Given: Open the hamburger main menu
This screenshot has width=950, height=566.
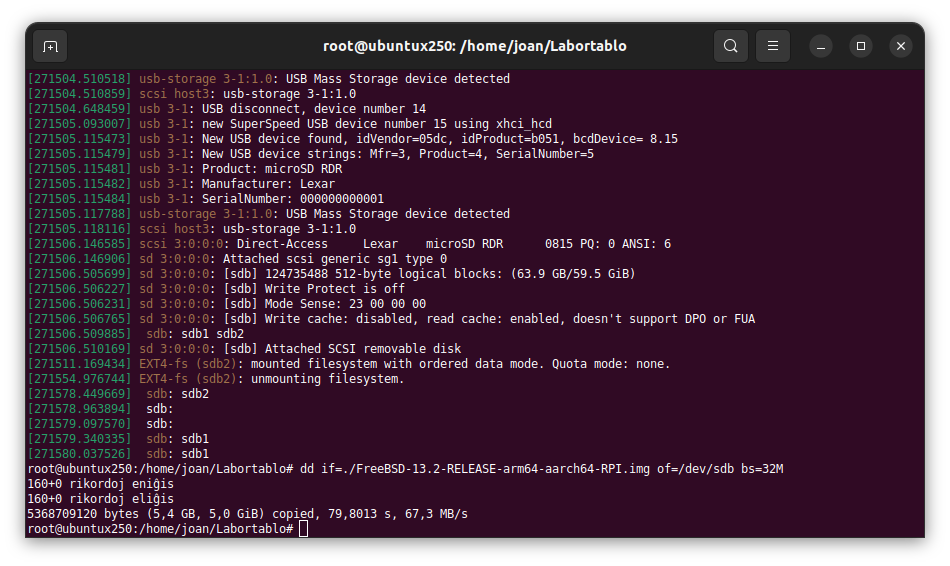Looking at the screenshot, I should pos(772,46).
